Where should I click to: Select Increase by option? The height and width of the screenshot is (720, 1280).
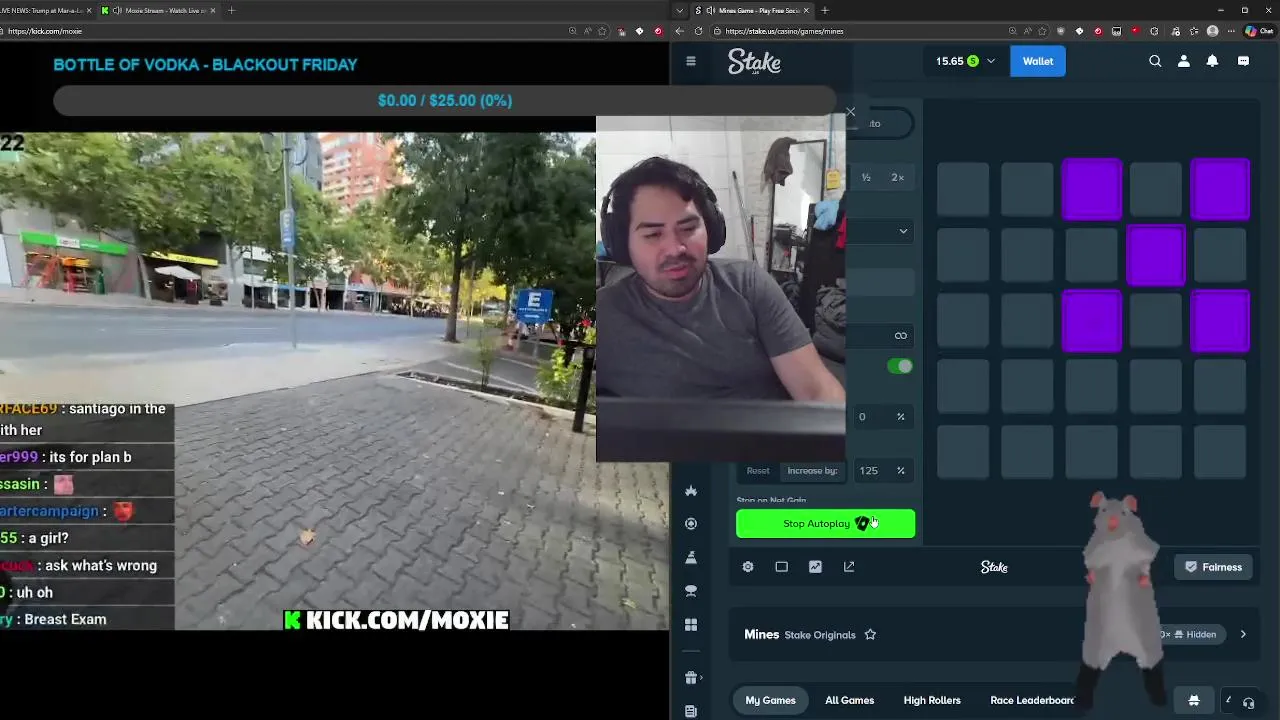pyautogui.click(x=812, y=471)
